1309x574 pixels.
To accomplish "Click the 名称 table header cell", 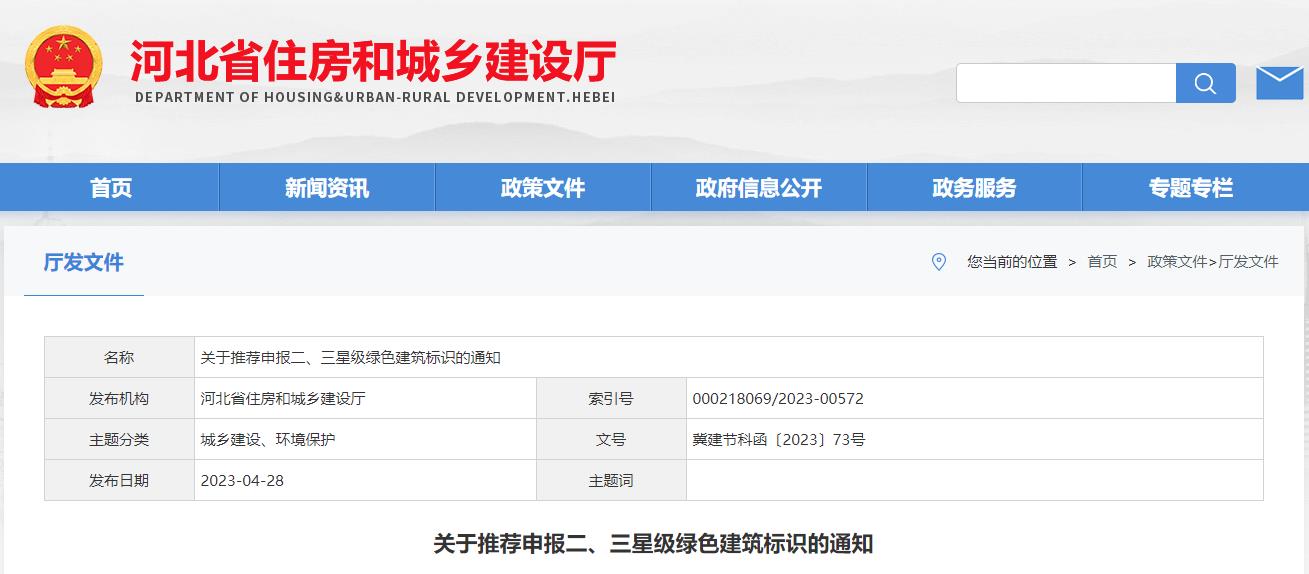I will point(119,357).
